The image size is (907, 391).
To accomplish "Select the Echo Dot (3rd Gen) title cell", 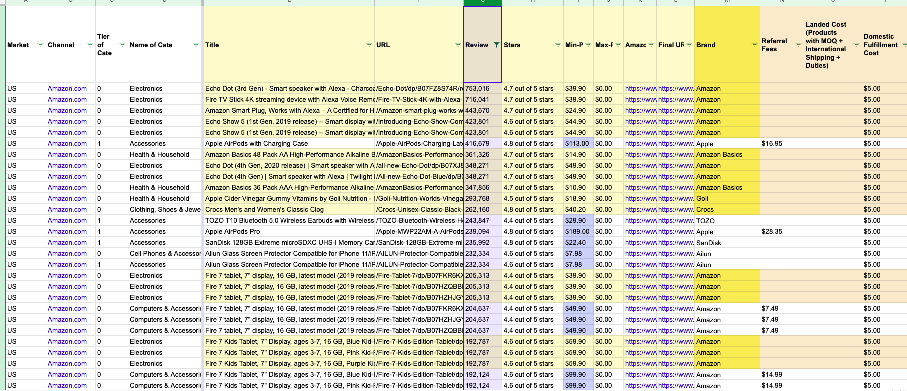I will click(x=289, y=88).
